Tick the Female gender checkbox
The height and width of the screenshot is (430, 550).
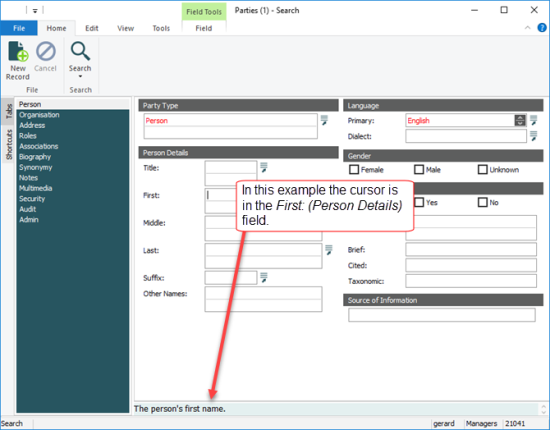[x=354, y=169]
